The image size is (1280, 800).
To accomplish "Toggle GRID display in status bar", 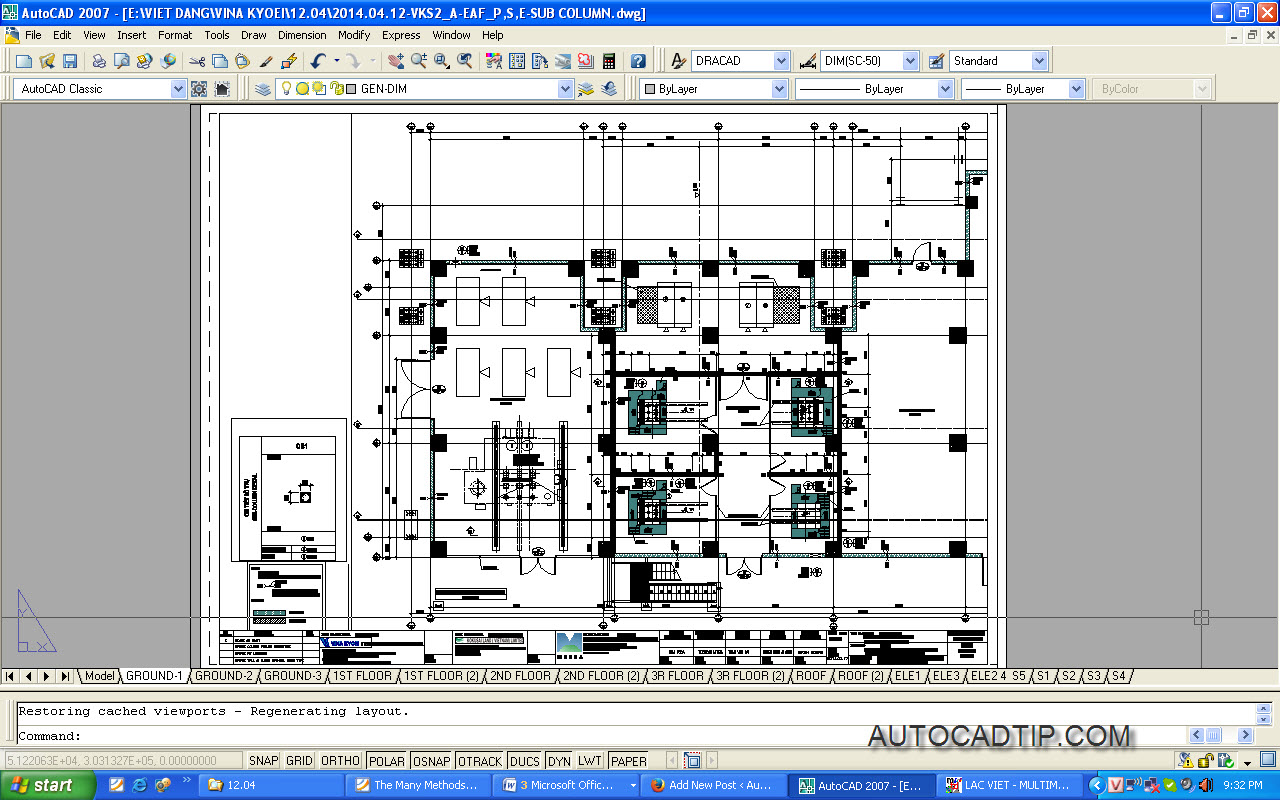I will pyautogui.click(x=299, y=761).
